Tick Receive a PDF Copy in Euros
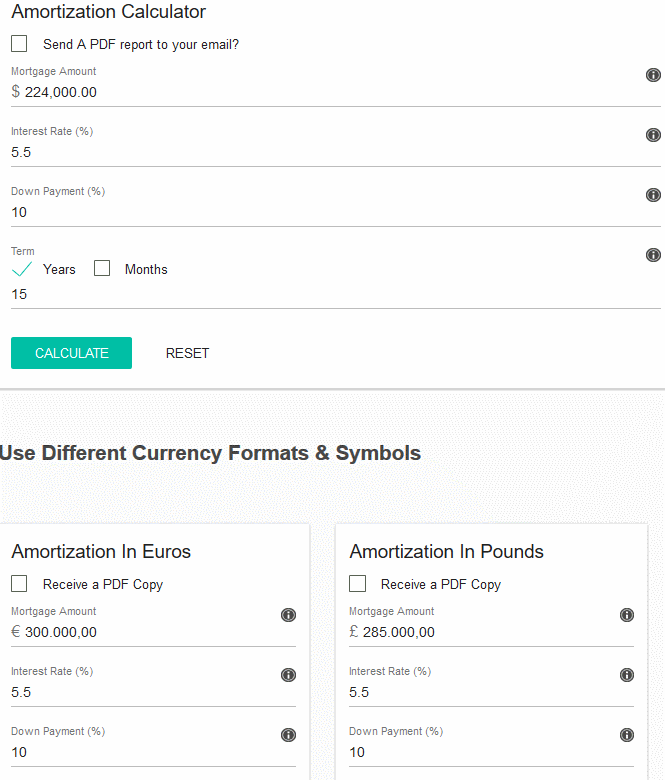Image resolution: width=665 pixels, height=780 pixels. pos(19,583)
